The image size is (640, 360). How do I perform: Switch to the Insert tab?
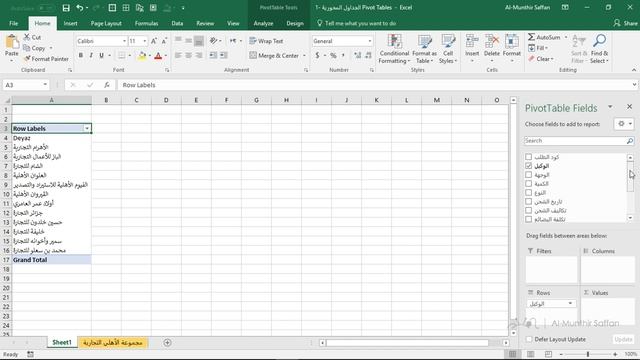coord(70,23)
